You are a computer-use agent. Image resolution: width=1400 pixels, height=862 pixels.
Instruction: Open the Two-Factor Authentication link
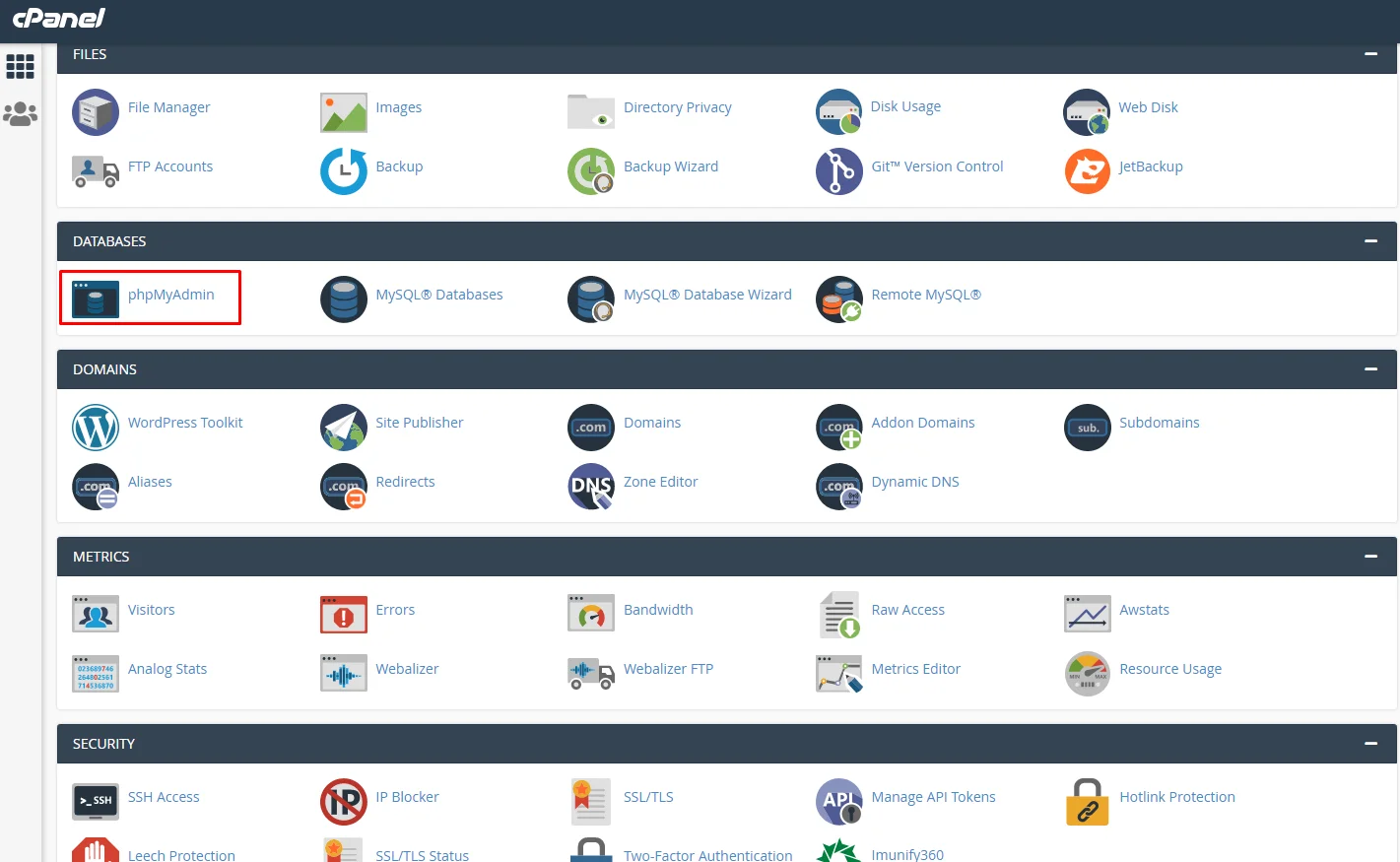coord(707,855)
